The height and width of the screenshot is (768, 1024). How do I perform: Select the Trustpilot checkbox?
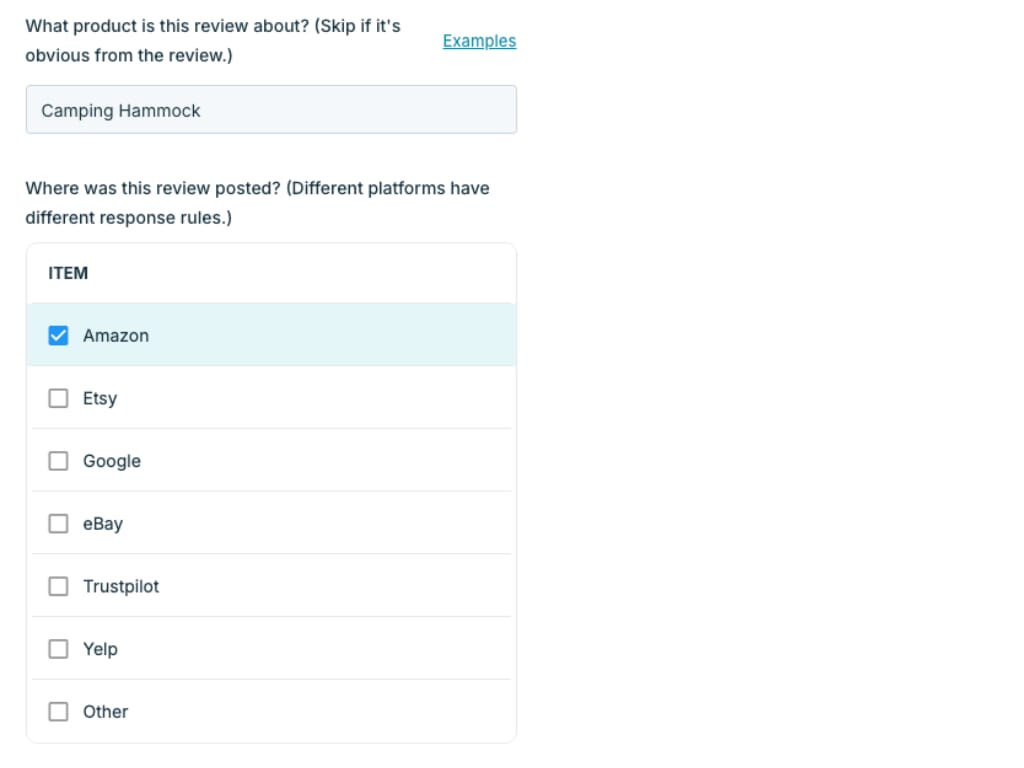click(59, 586)
